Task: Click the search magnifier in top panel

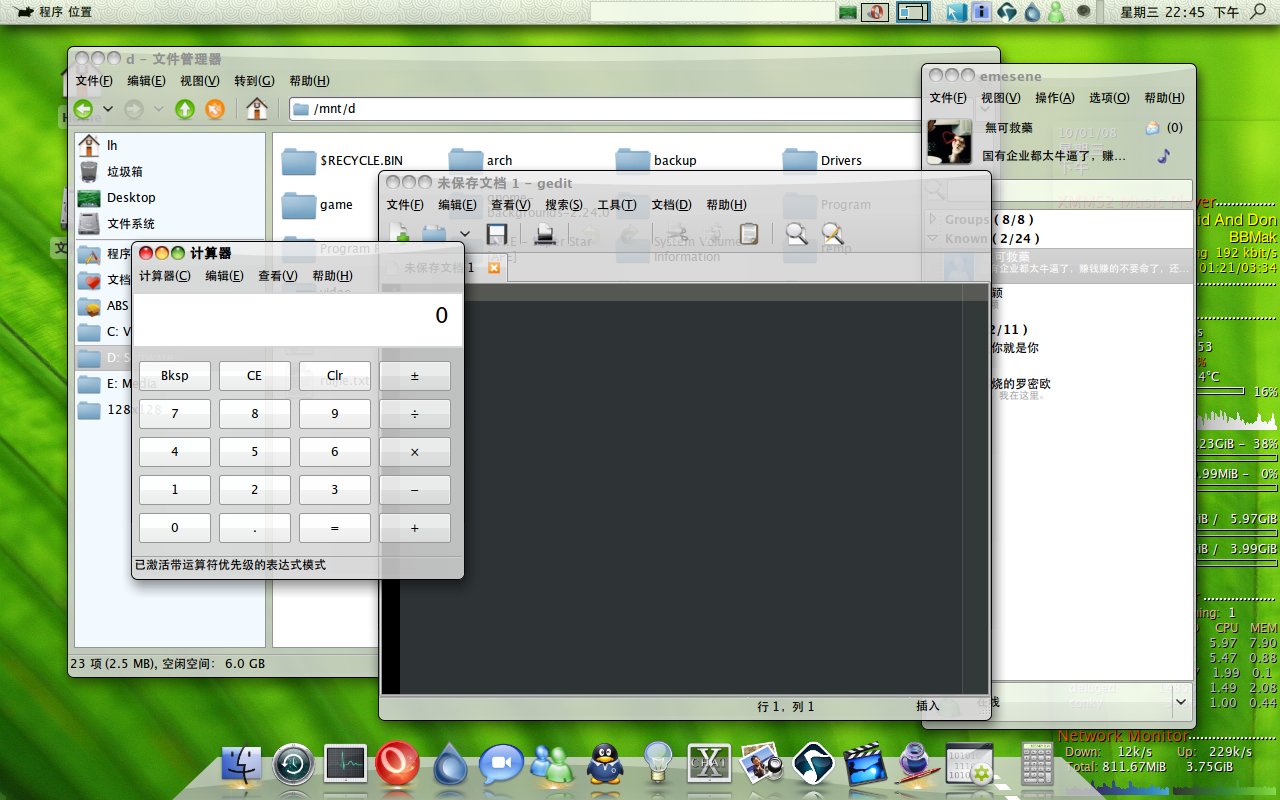Action: (1258, 12)
